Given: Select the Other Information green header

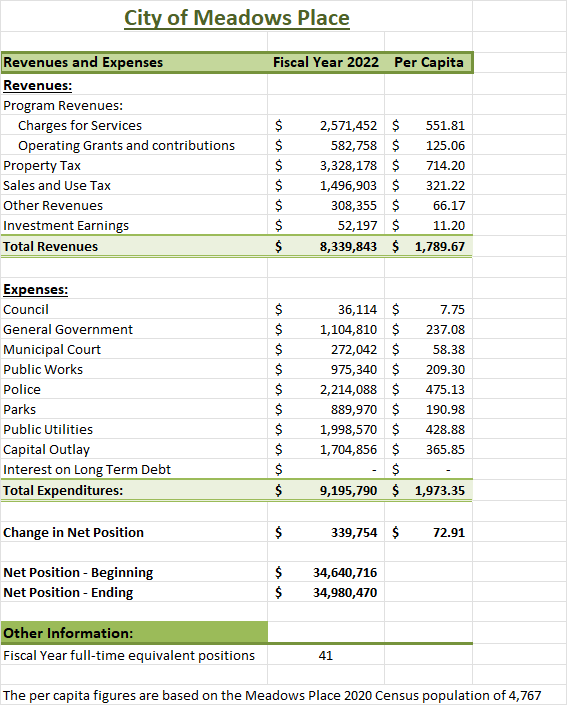Looking at the screenshot, I should [x=134, y=633].
